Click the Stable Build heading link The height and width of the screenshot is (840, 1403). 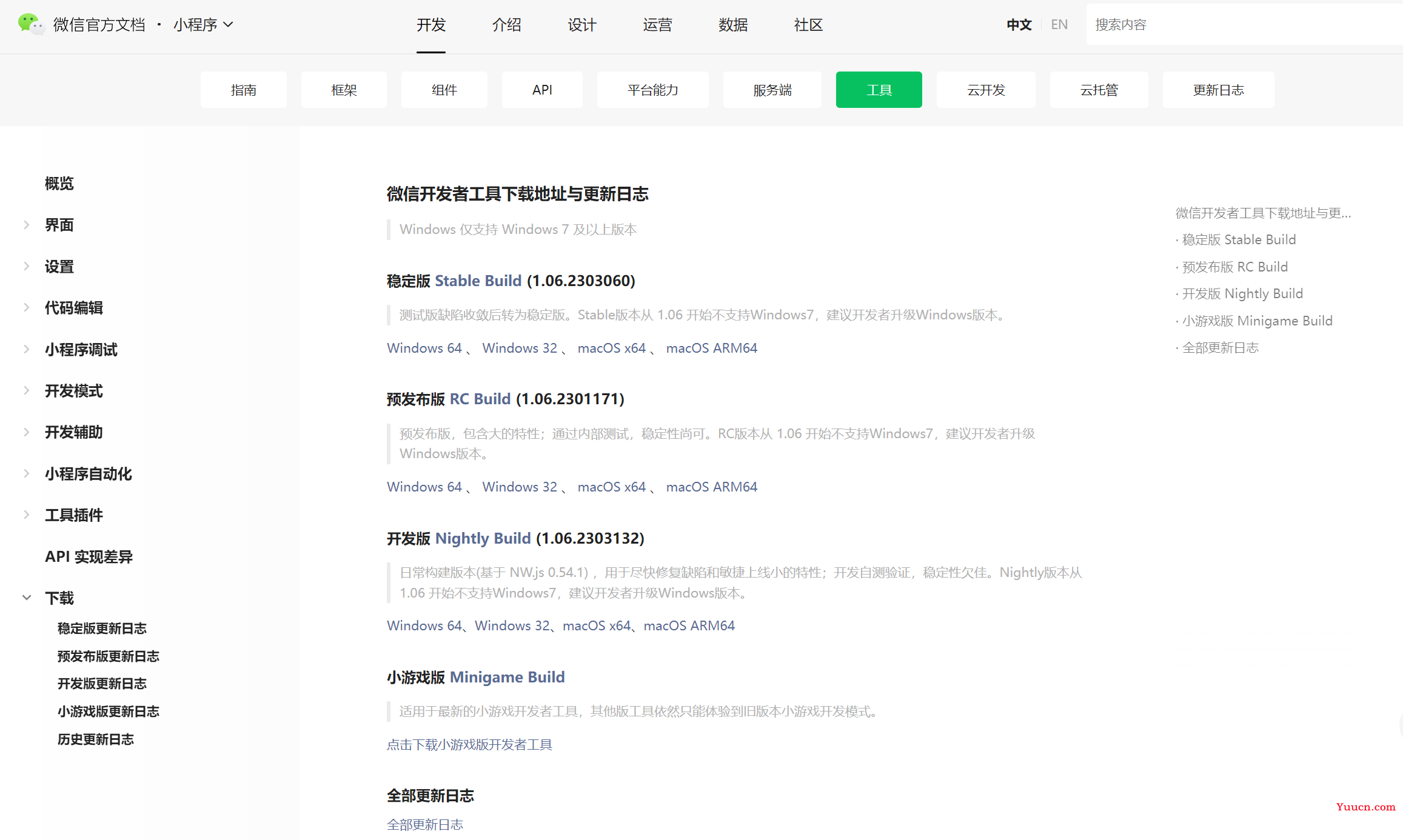(x=478, y=281)
